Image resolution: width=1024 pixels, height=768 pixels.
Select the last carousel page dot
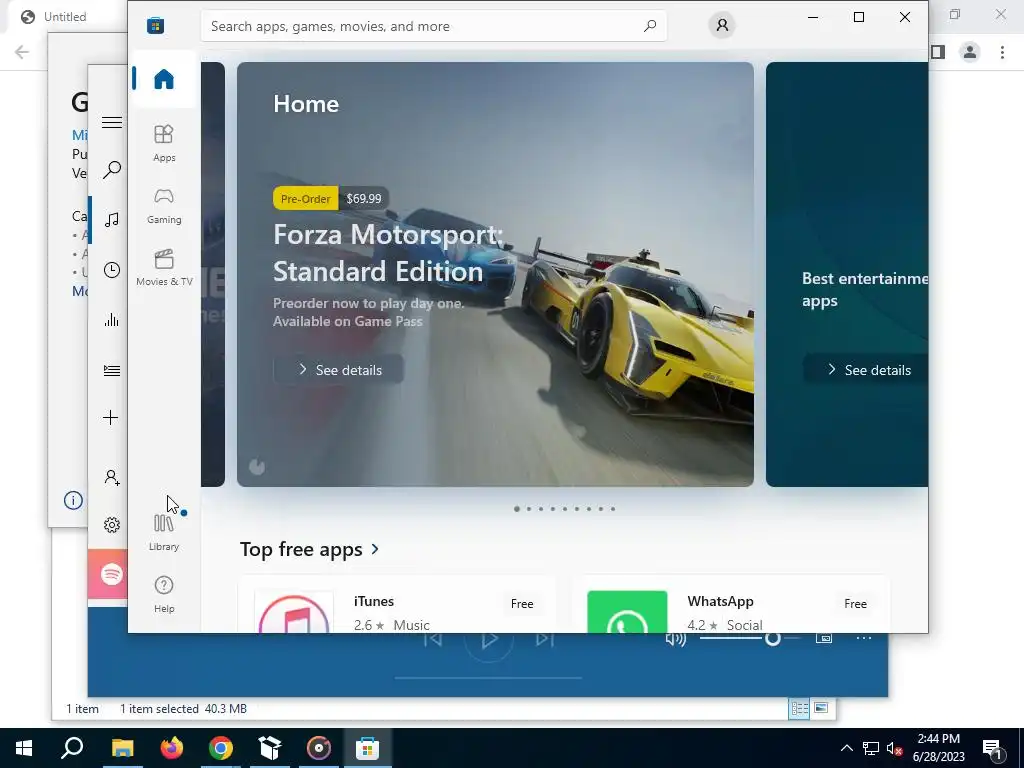point(613,509)
